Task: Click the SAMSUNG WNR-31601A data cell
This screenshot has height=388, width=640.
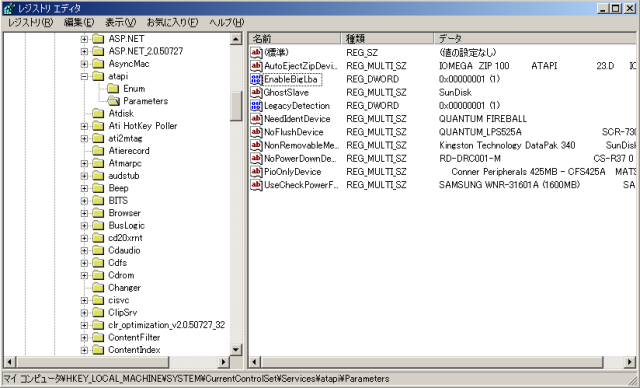Action: click(x=509, y=185)
